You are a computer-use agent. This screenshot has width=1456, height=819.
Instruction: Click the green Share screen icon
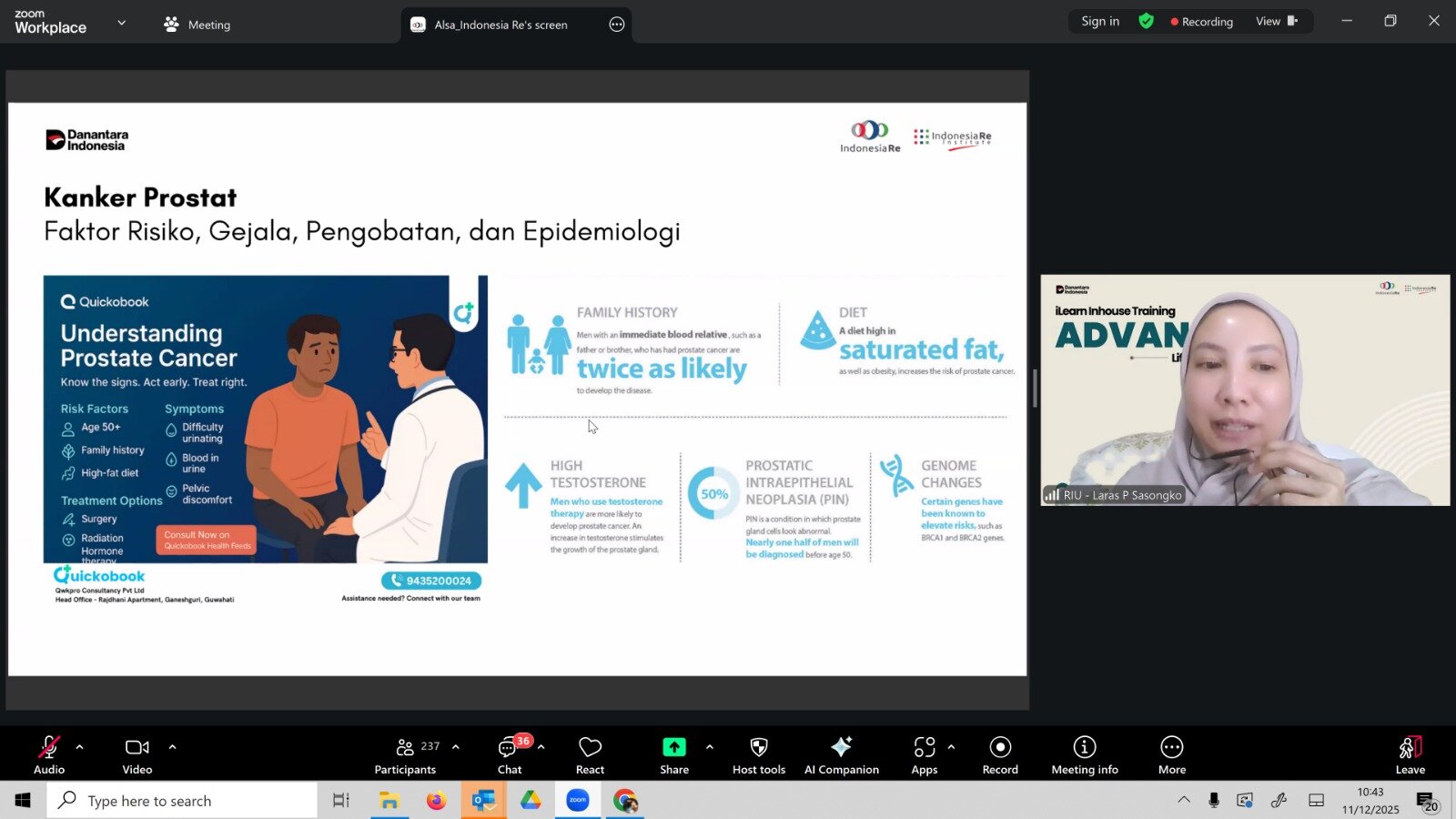tap(673, 747)
